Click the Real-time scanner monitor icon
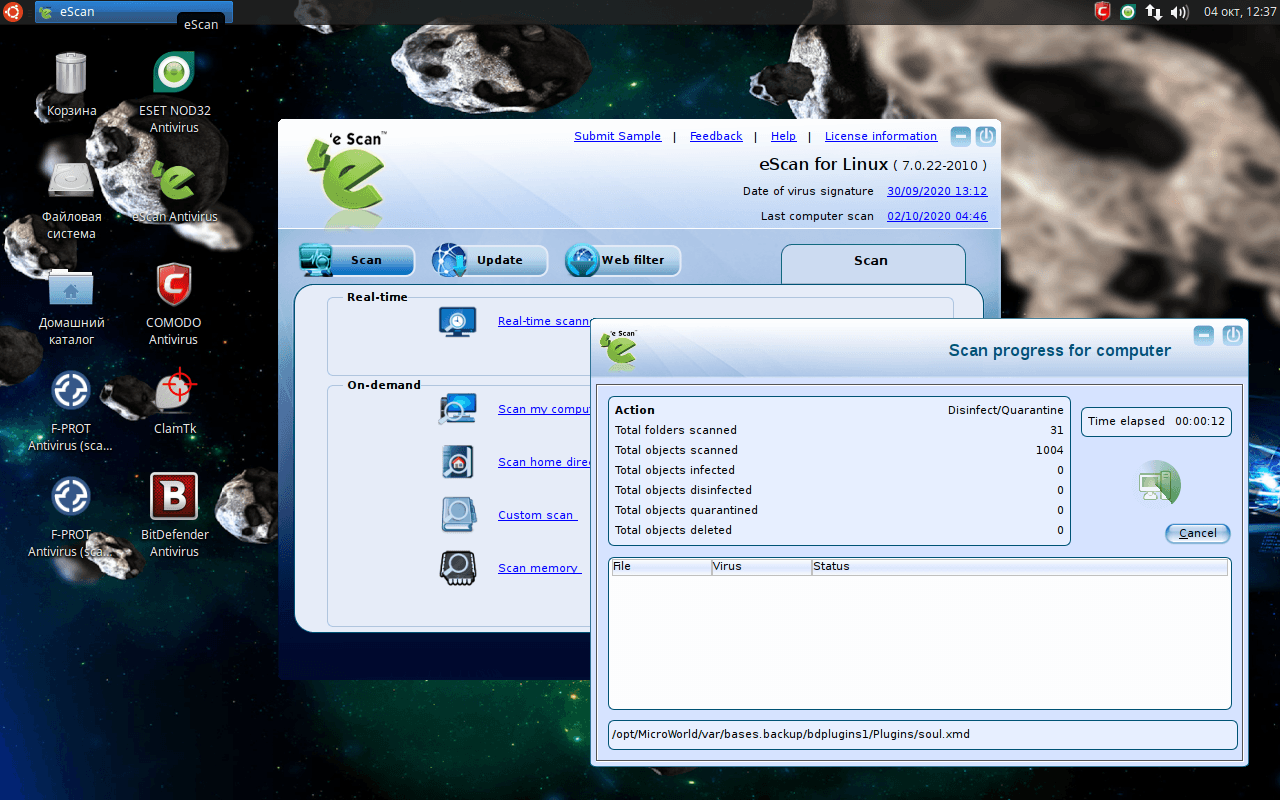The height and width of the screenshot is (800, 1280). (458, 321)
